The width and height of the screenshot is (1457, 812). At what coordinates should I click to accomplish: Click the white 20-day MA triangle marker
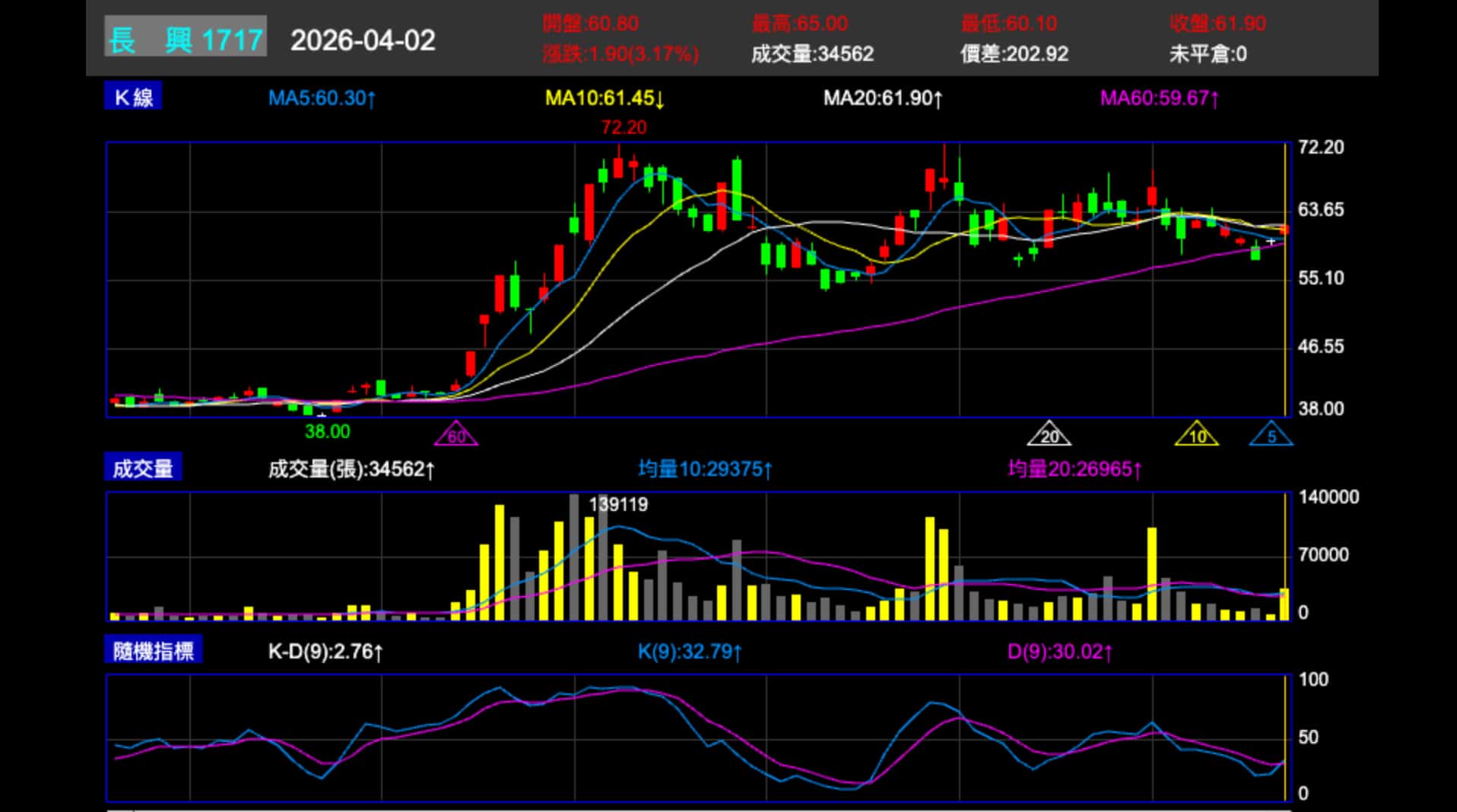tap(1049, 434)
